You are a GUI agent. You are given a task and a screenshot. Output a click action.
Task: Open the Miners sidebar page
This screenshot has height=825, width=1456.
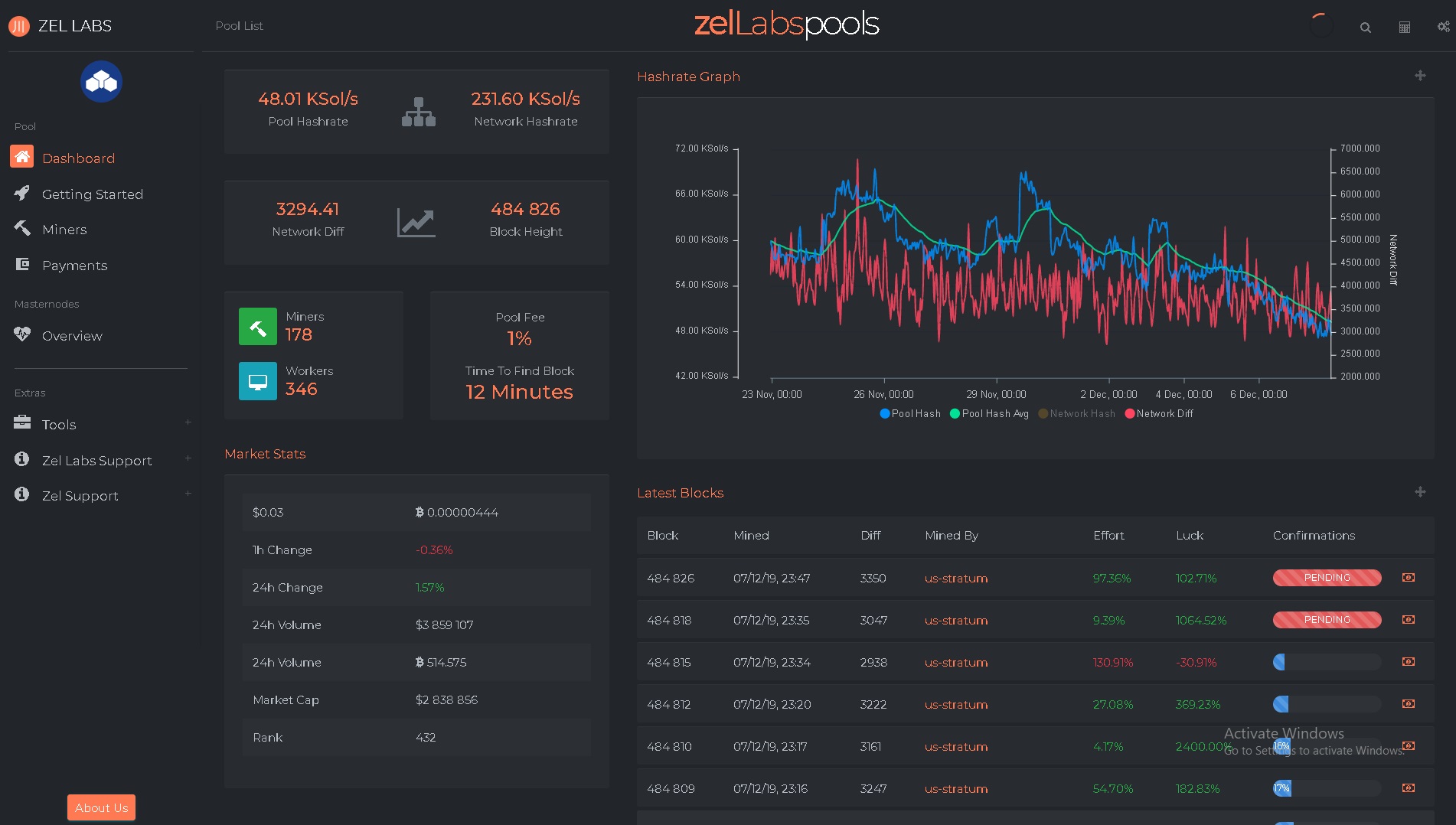click(x=64, y=230)
